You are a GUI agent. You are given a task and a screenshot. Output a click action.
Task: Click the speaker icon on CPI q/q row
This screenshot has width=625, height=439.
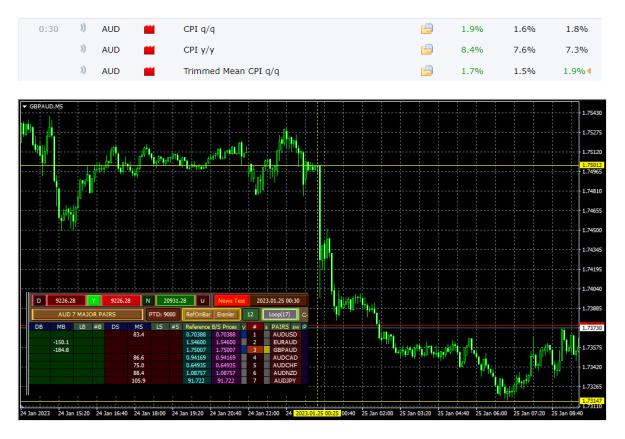click(83, 28)
